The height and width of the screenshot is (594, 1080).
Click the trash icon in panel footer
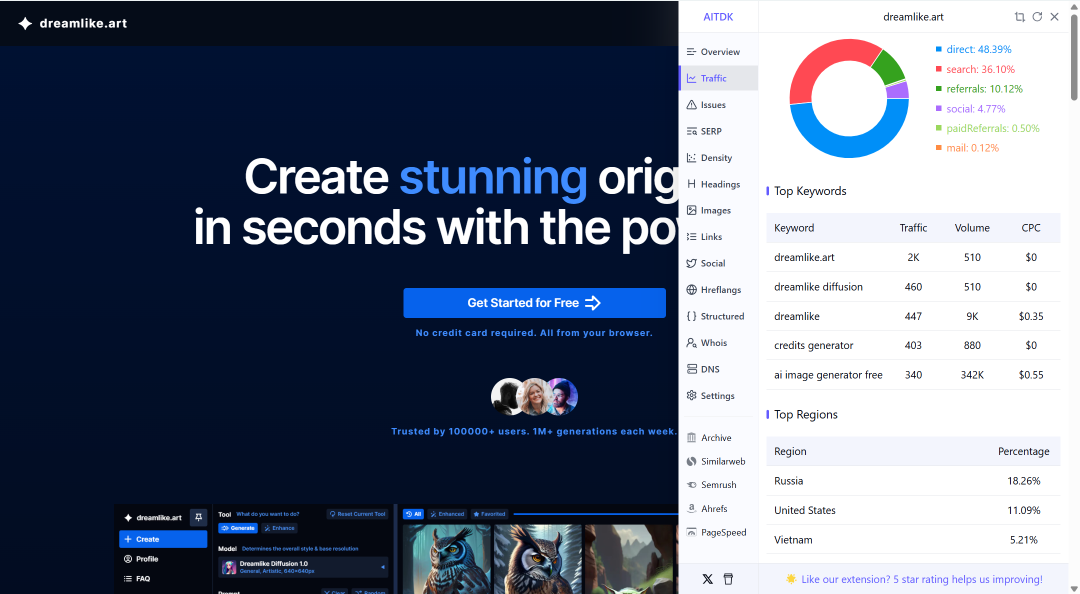pos(728,580)
